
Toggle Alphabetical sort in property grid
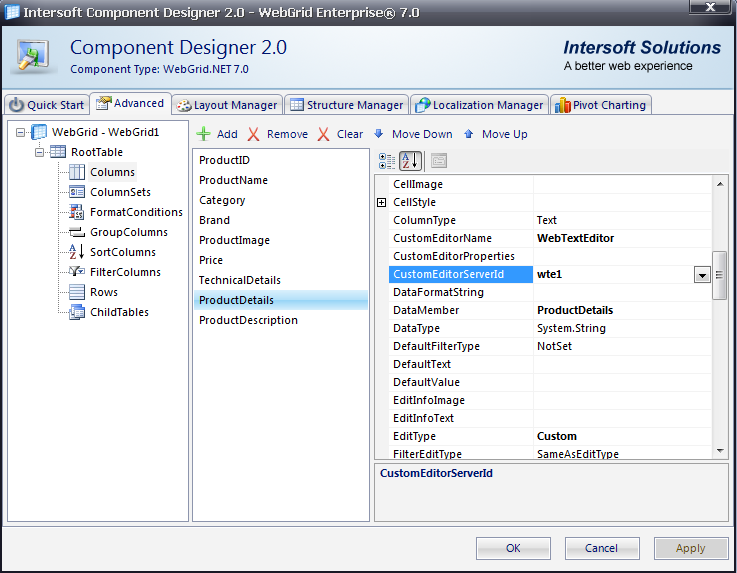[410, 161]
